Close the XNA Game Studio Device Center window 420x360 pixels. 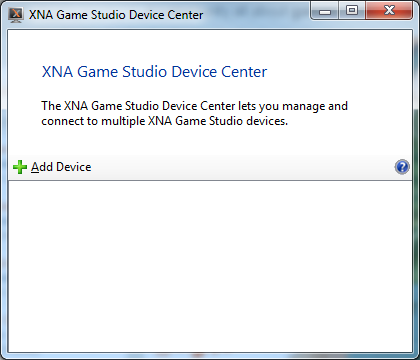click(x=389, y=11)
